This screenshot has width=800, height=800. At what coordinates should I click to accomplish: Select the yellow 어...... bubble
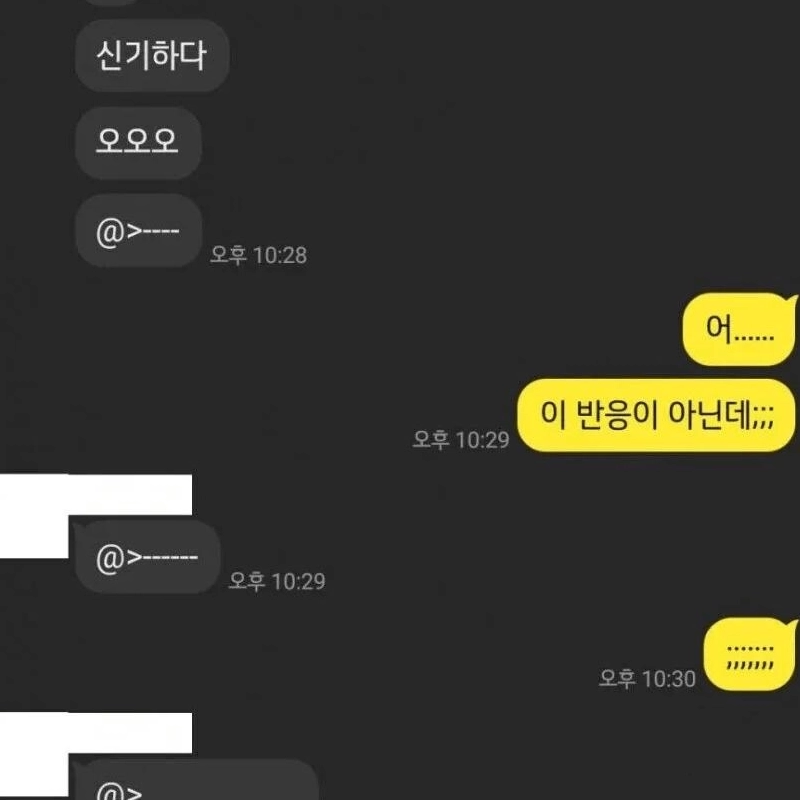[739, 329]
